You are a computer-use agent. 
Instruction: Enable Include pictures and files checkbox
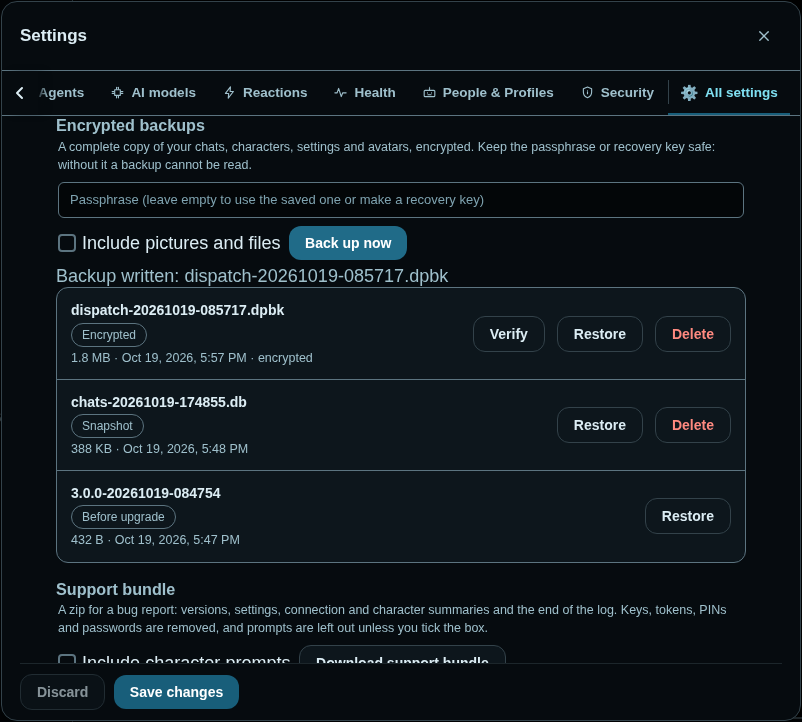(67, 243)
